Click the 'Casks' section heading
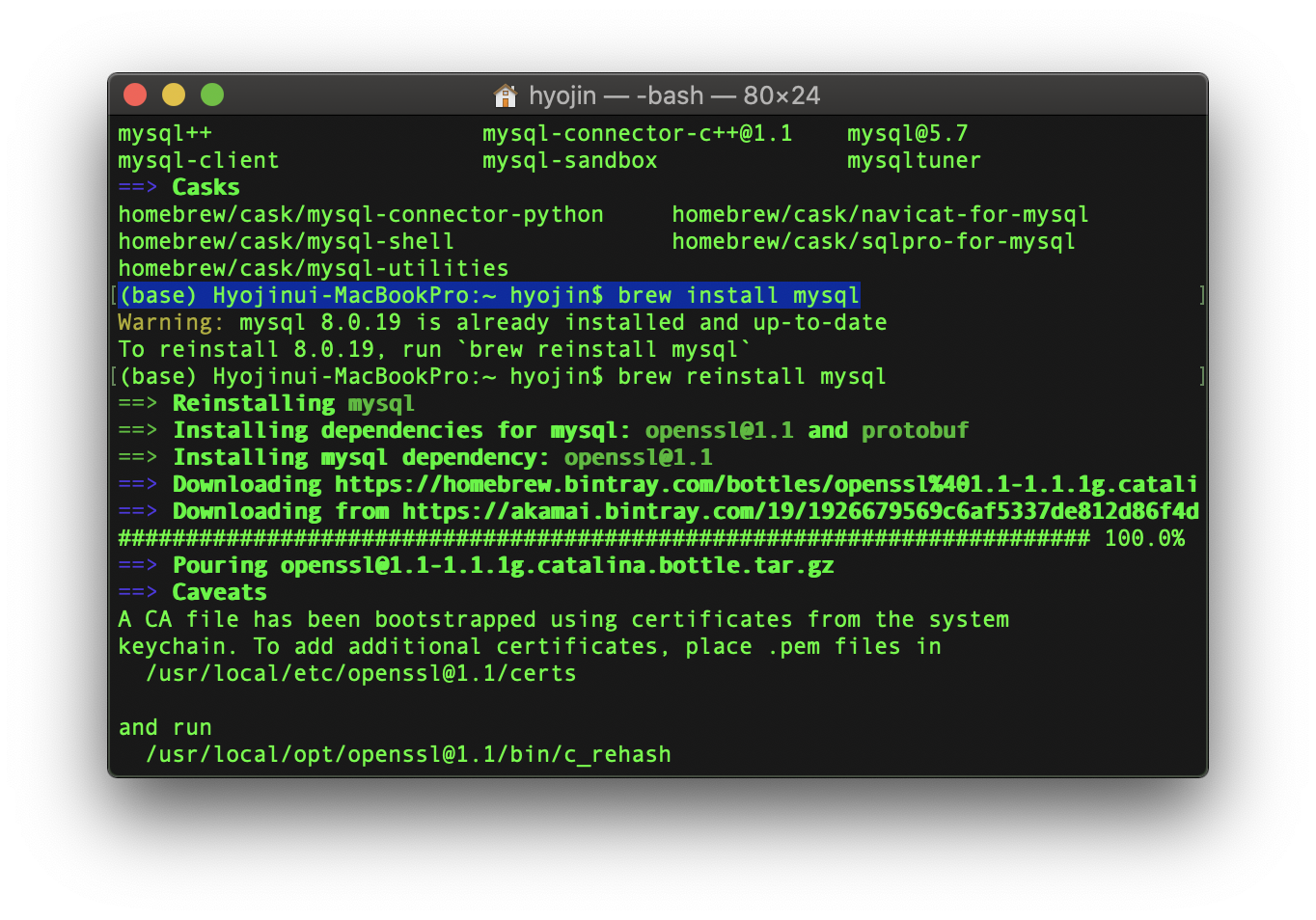The height and width of the screenshot is (920, 1316). [x=206, y=187]
